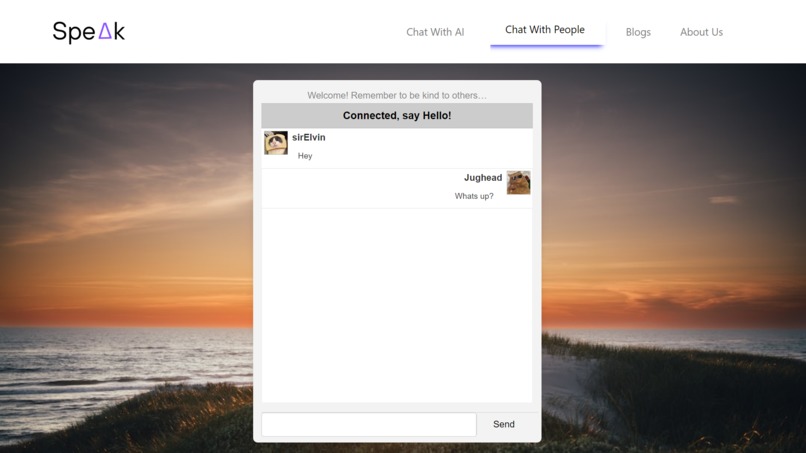Select the "Hey" message text
Viewport: 806px width, 453px height.
[x=305, y=156]
